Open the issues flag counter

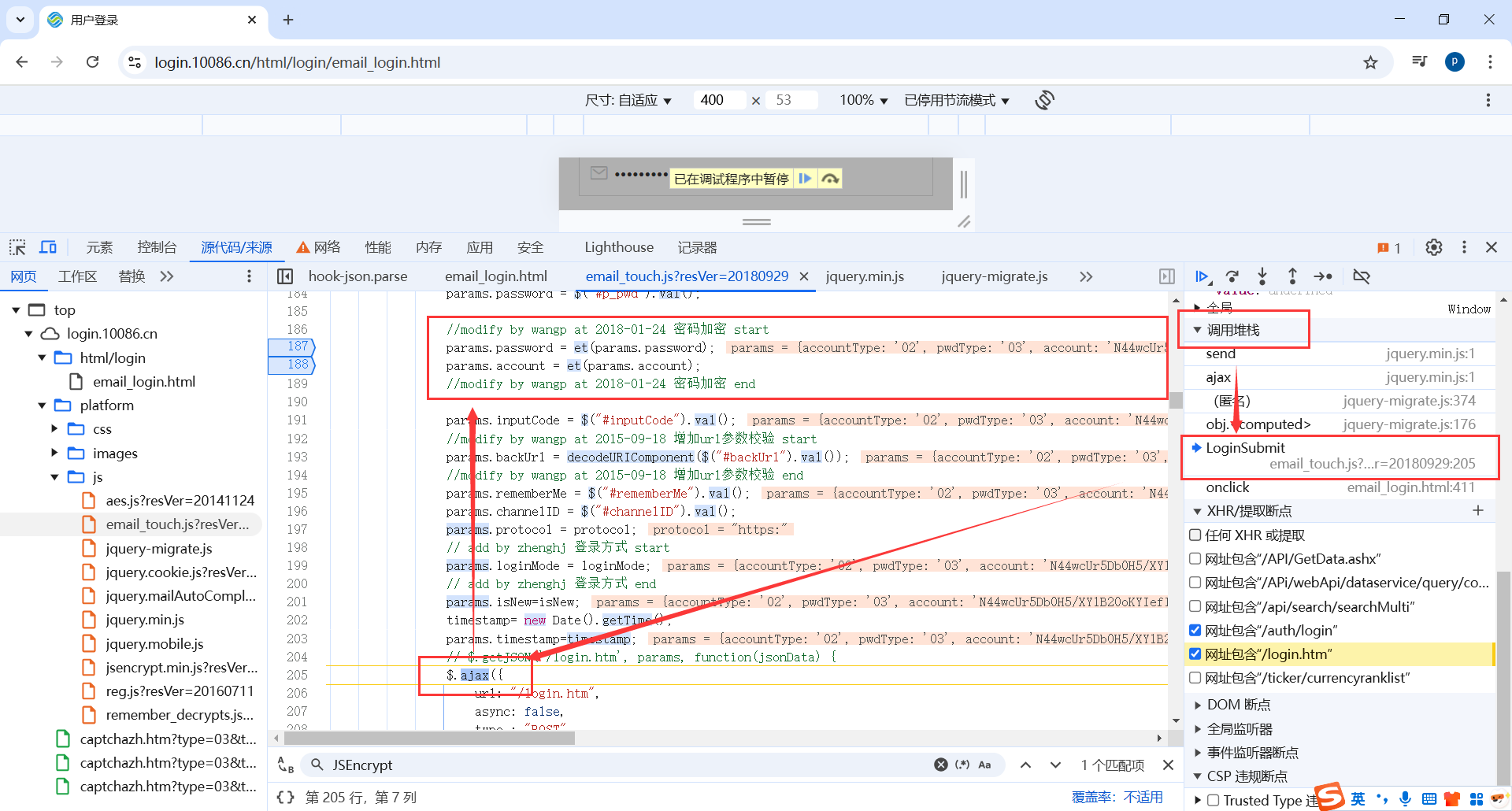tap(1388, 248)
